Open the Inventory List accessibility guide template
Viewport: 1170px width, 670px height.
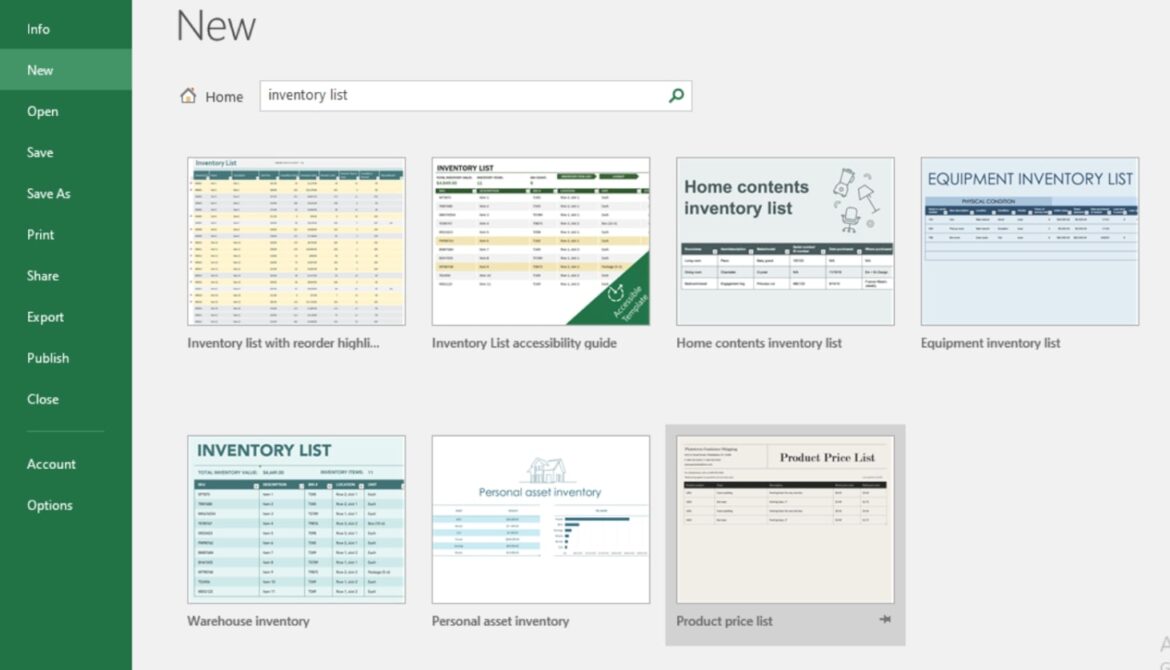540,240
